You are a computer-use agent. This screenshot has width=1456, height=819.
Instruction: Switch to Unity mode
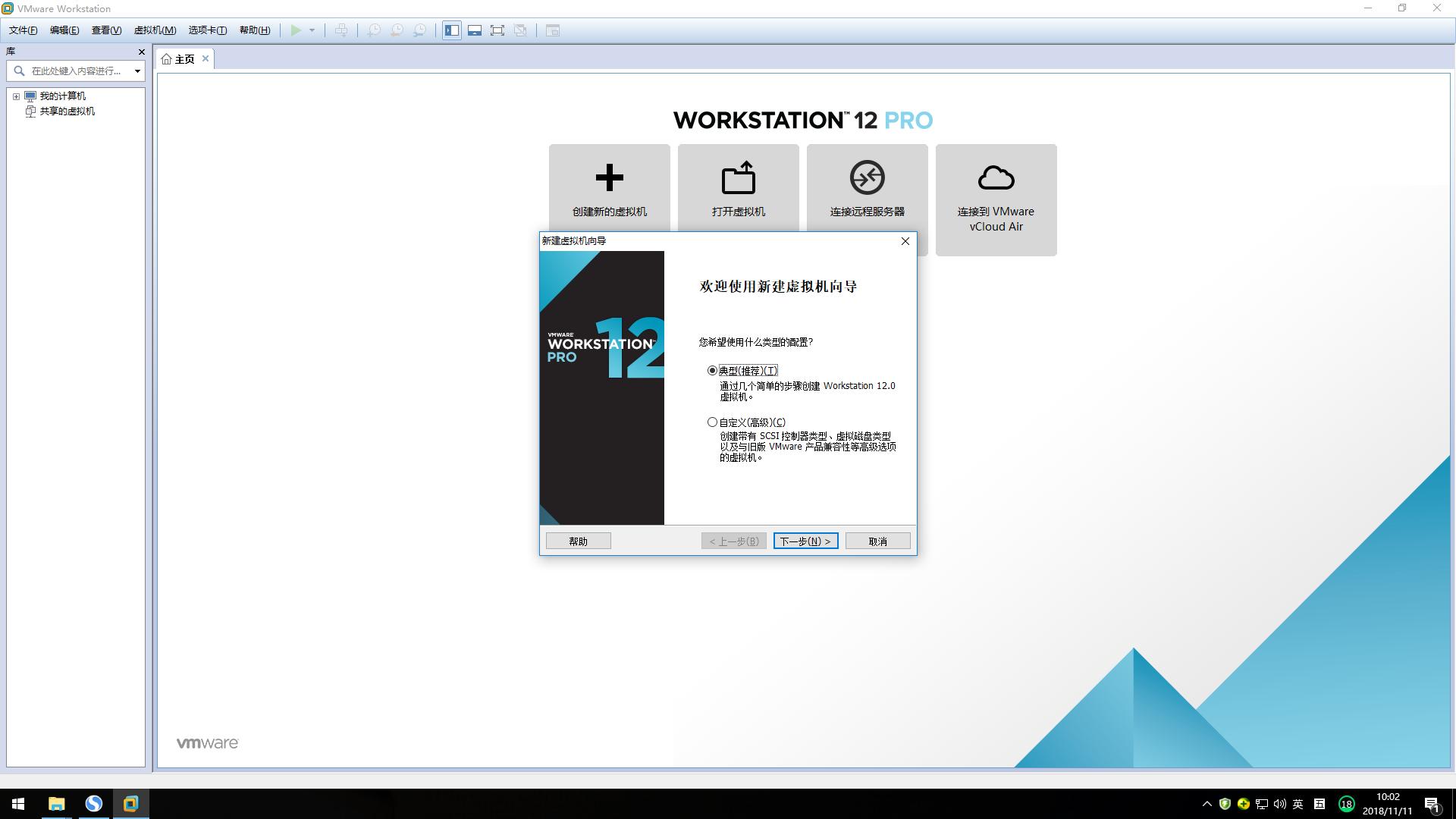point(521,30)
